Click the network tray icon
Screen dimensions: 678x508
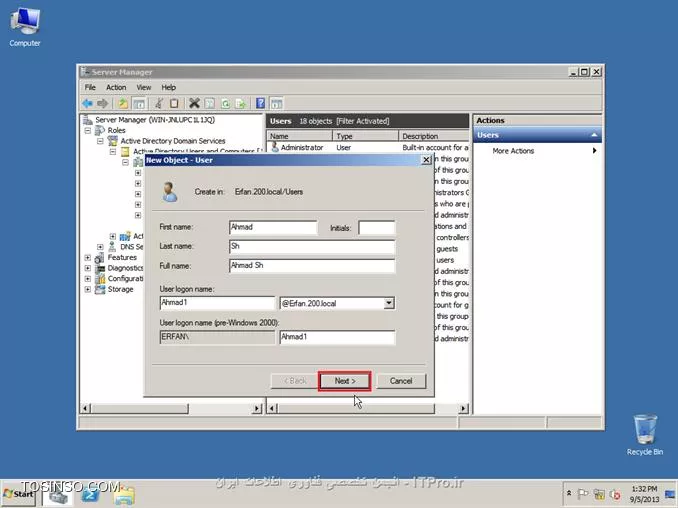599,494
